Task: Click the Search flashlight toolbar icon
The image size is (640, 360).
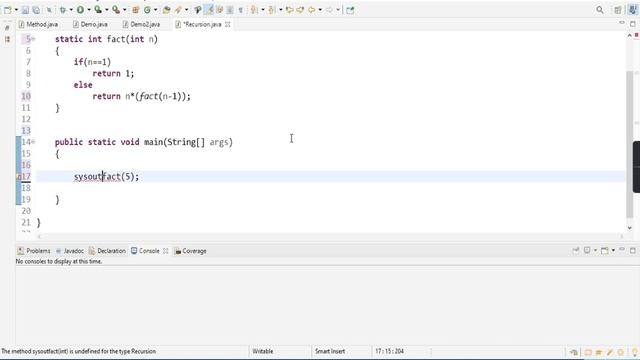Action: pos(178,10)
